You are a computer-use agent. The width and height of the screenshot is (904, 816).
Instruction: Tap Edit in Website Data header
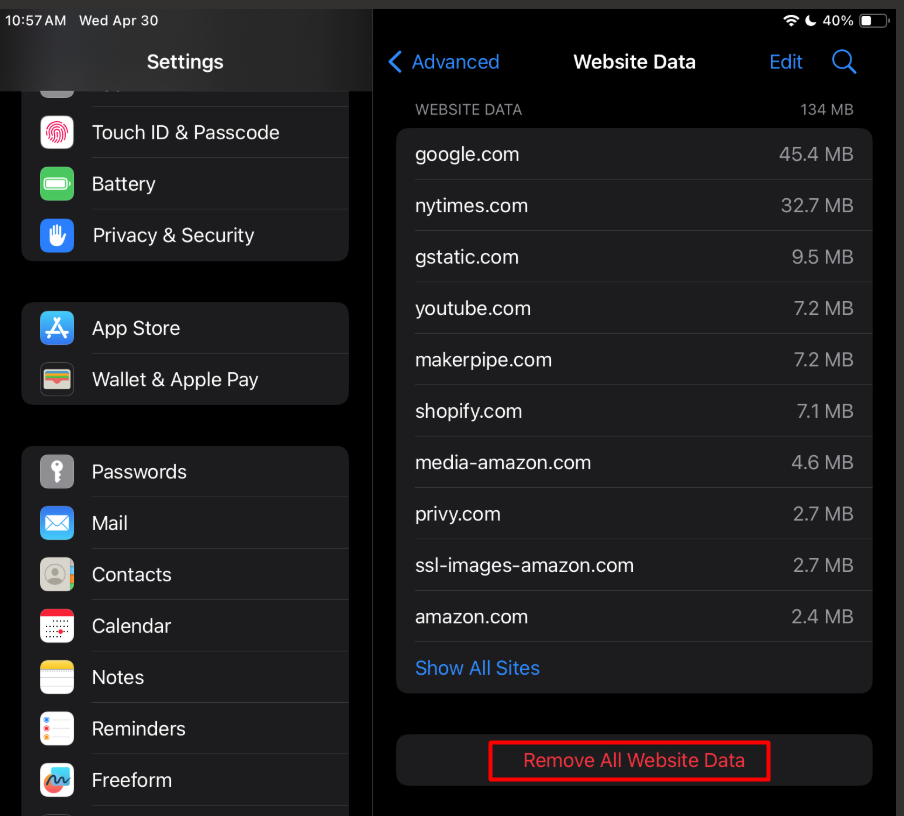[786, 62]
